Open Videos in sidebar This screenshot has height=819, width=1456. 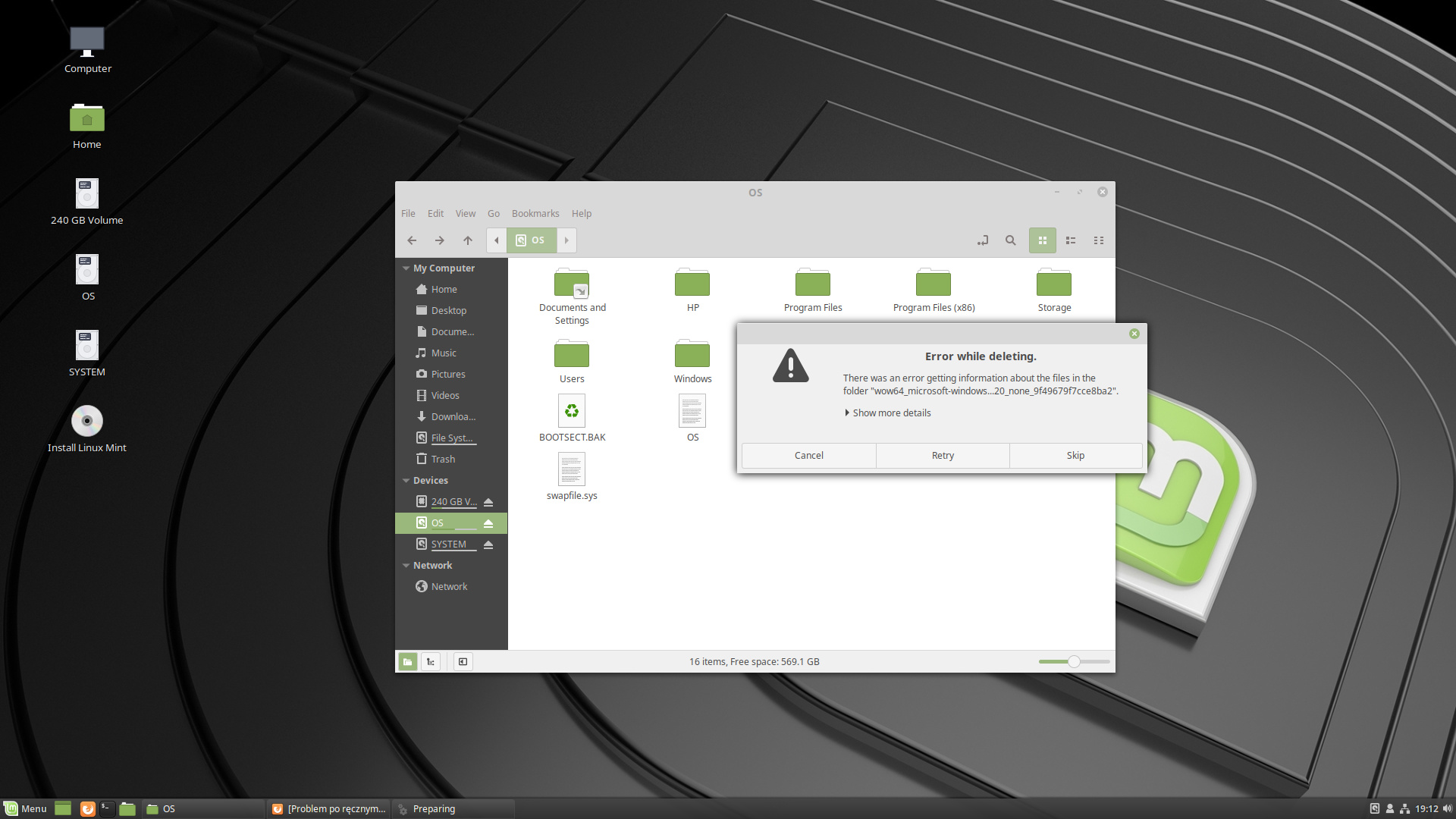(x=451, y=396)
